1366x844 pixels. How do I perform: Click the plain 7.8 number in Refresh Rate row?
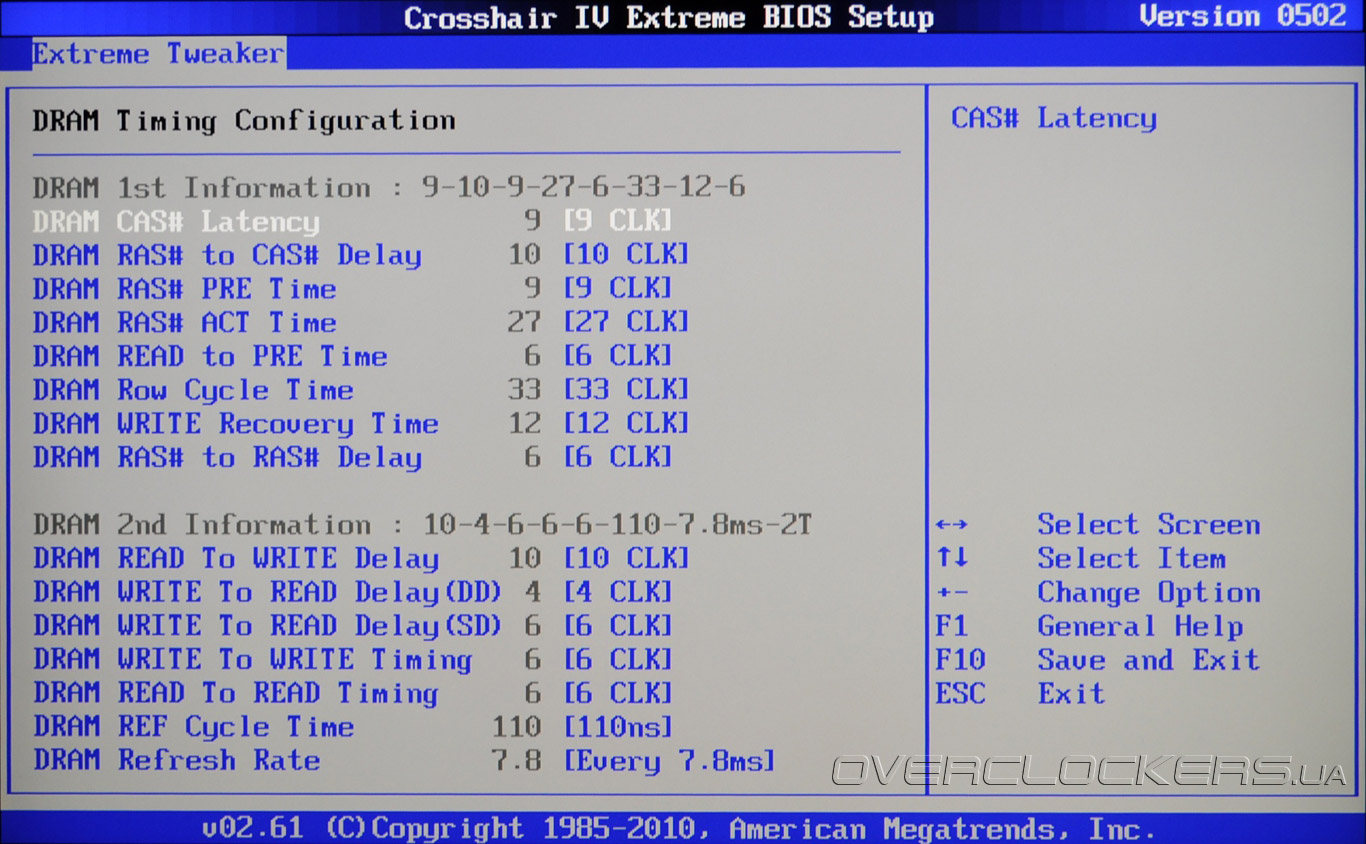pos(516,761)
